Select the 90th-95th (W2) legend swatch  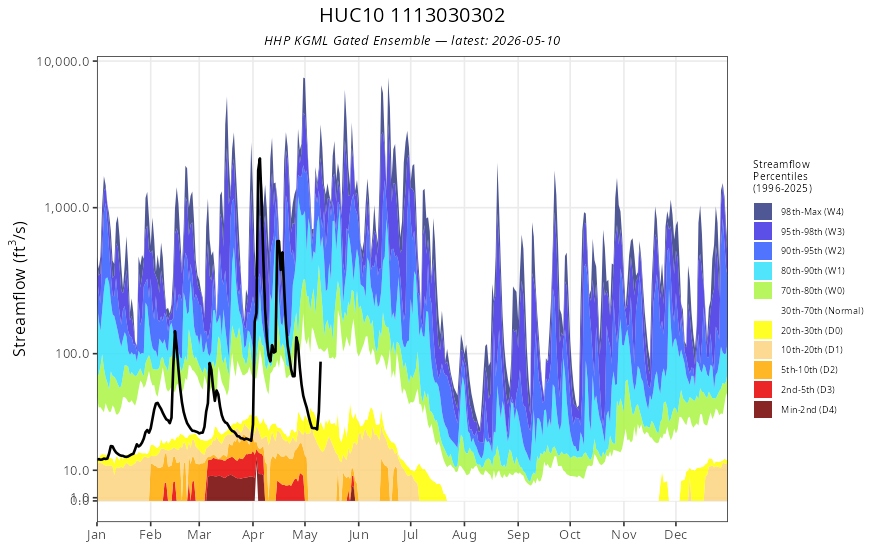pos(763,251)
